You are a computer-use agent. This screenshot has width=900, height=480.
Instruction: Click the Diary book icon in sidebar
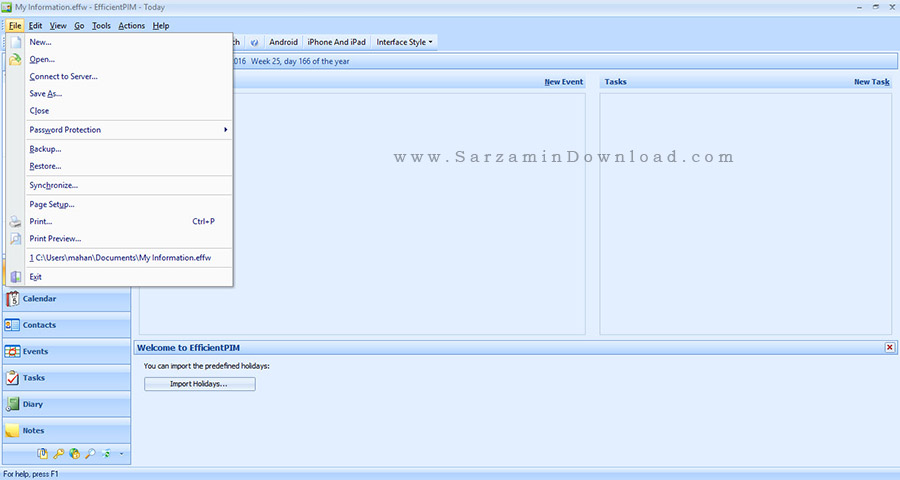coord(12,404)
